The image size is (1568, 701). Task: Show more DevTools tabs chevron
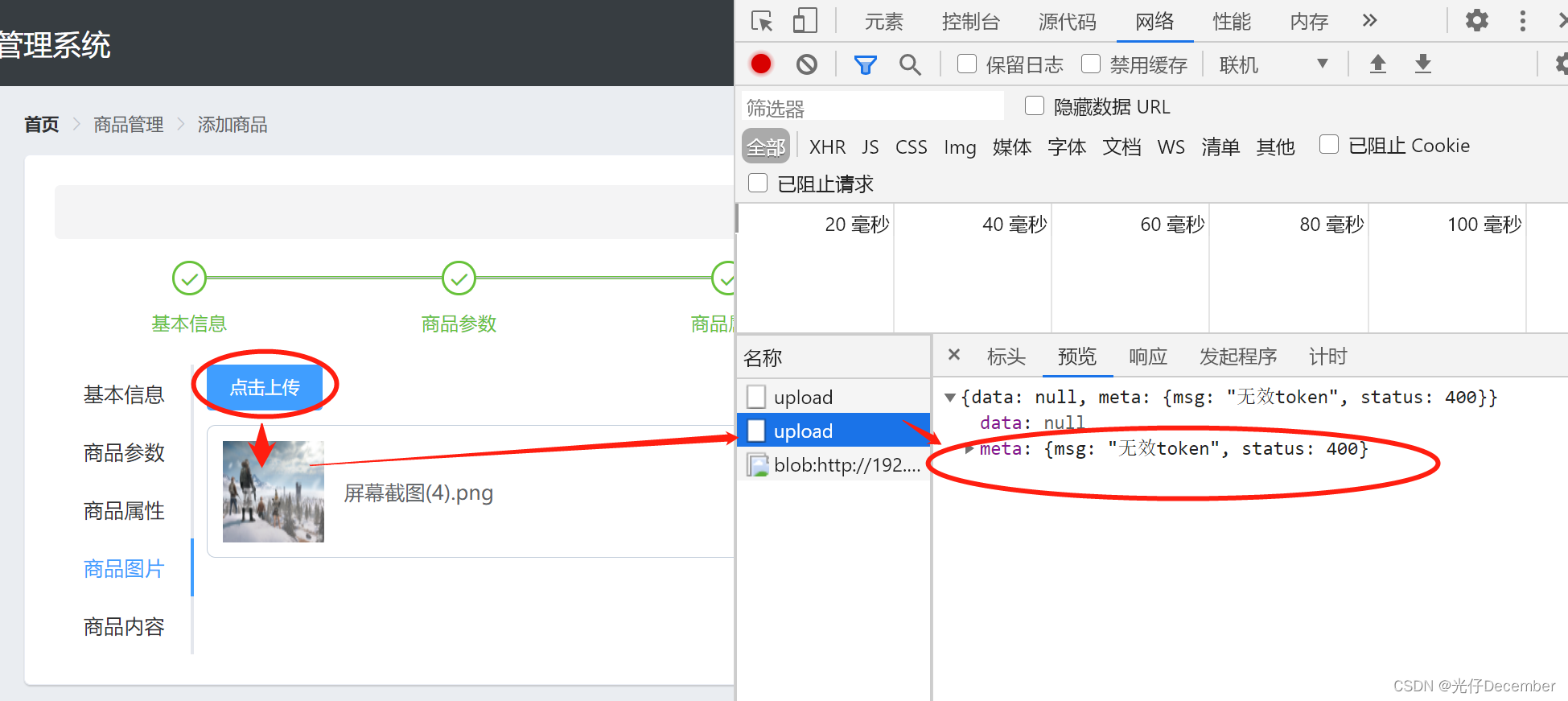tap(1369, 21)
